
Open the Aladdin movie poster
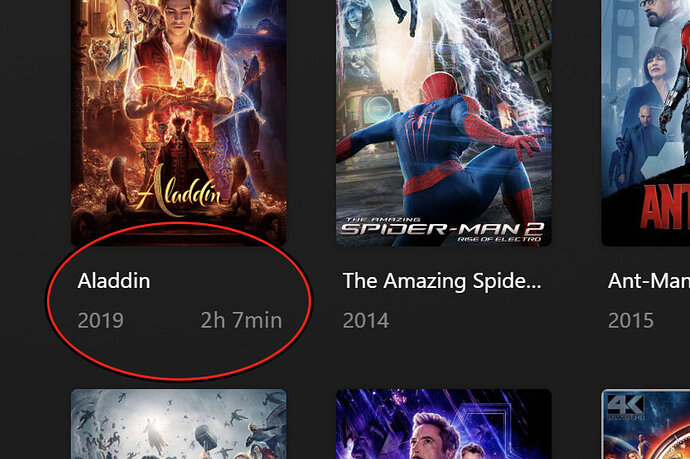coord(179,123)
